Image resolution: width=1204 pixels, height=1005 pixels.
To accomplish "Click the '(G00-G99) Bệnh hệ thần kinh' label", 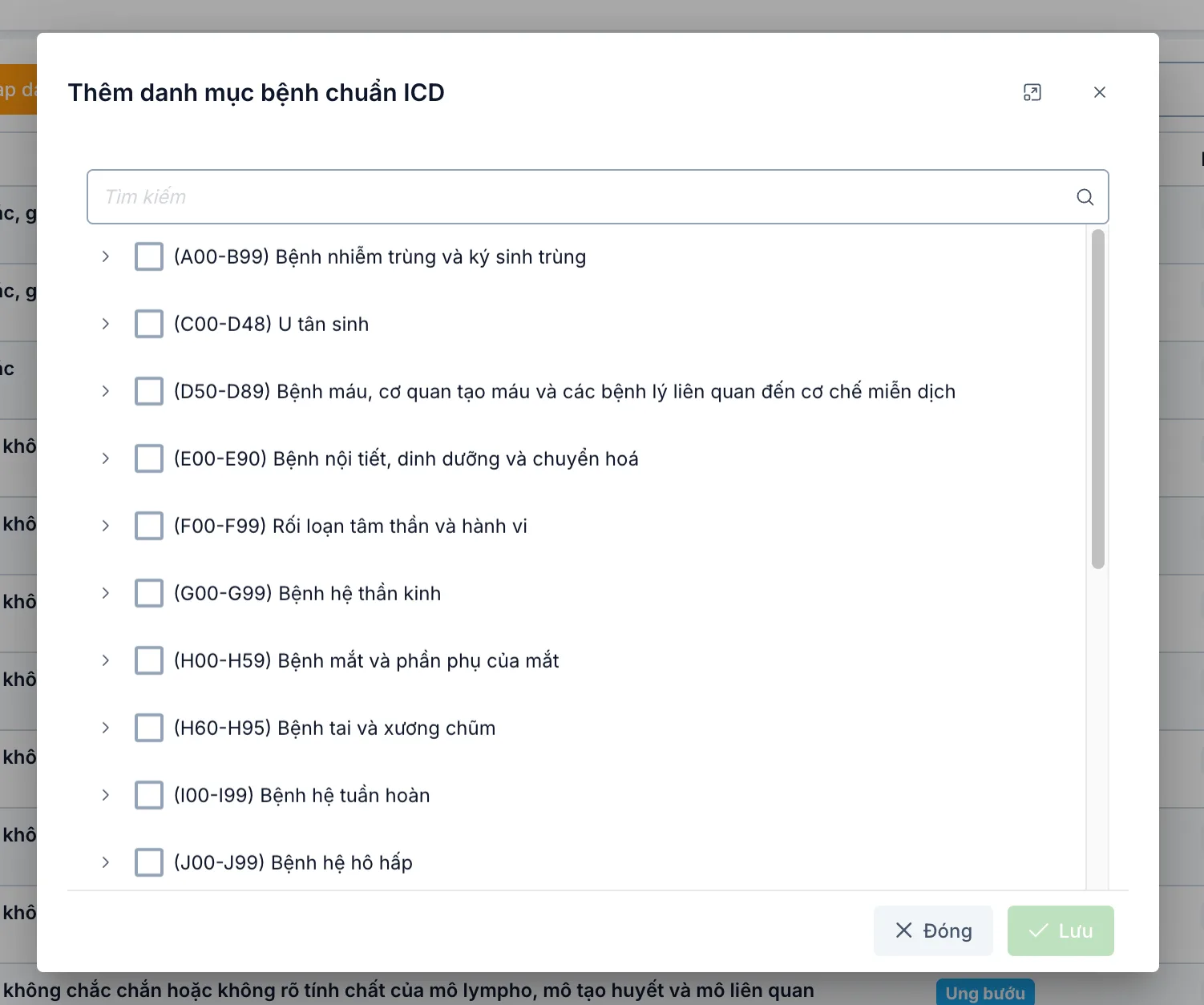I will [308, 593].
